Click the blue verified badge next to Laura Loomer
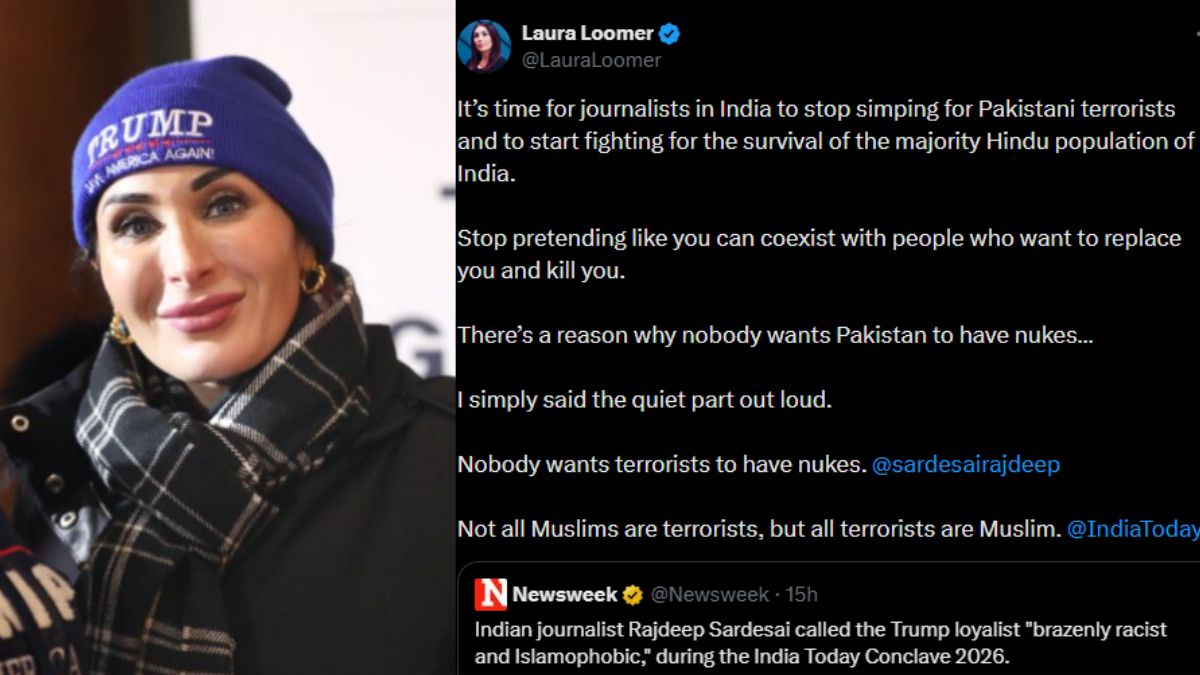 669,34
